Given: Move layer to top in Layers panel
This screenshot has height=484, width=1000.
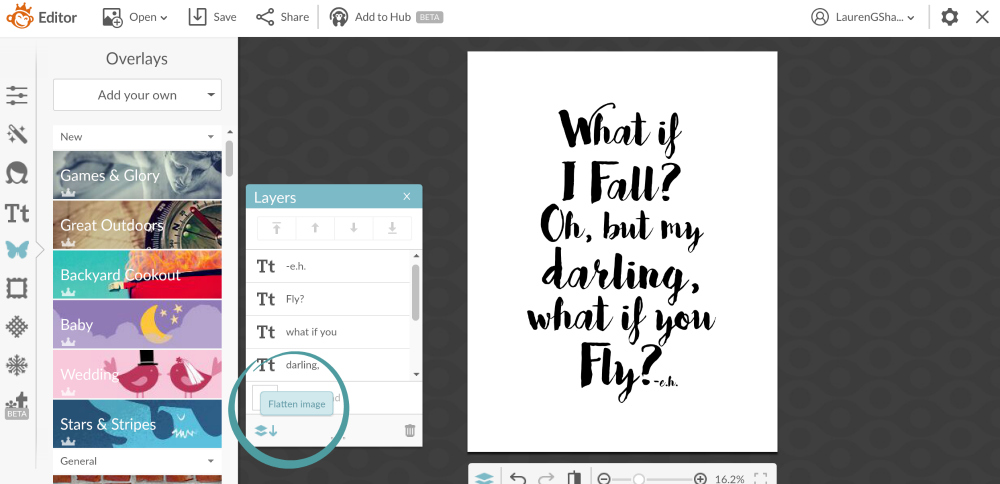Looking at the screenshot, I should [277, 228].
